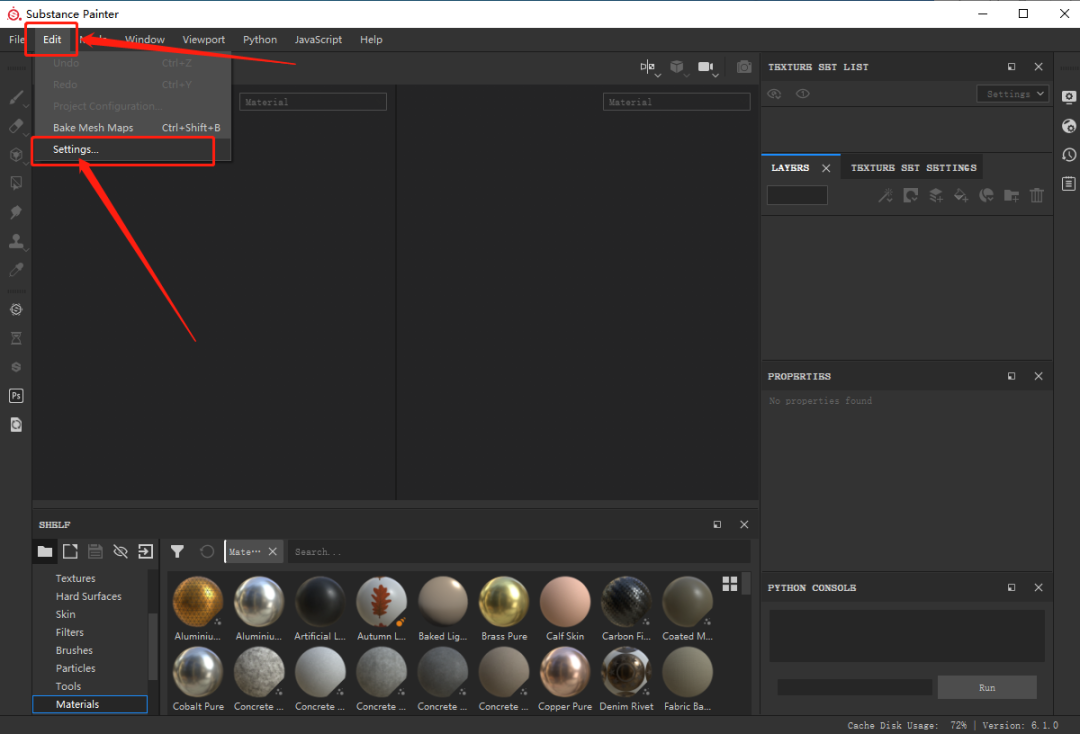Select the Clone stamp tool
1080x734 pixels.
click(16, 241)
